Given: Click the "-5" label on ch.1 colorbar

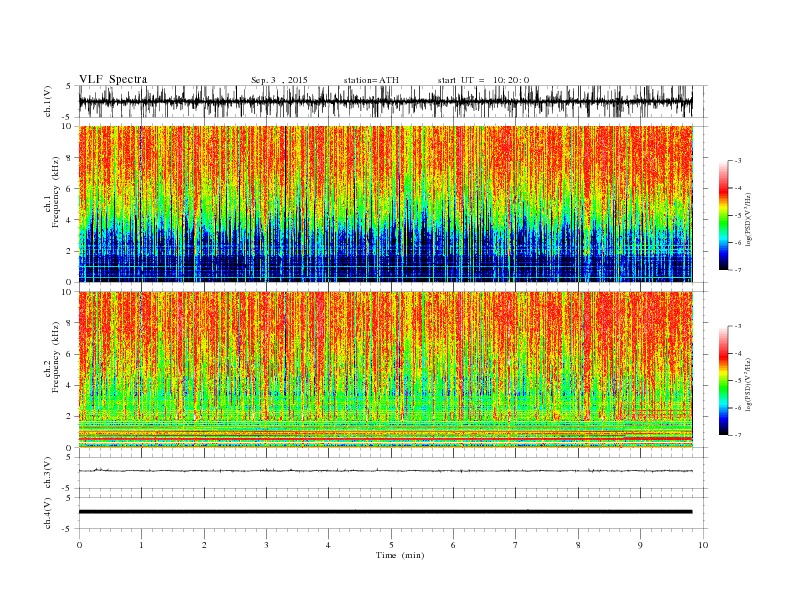Looking at the screenshot, I should pyautogui.click(x=737, y=216).
